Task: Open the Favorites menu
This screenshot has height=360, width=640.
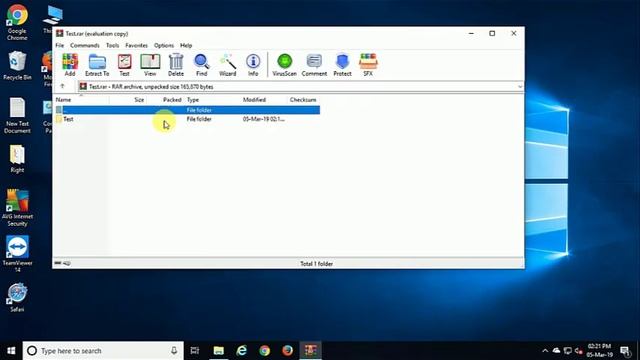Action: (x=136, y=45)
